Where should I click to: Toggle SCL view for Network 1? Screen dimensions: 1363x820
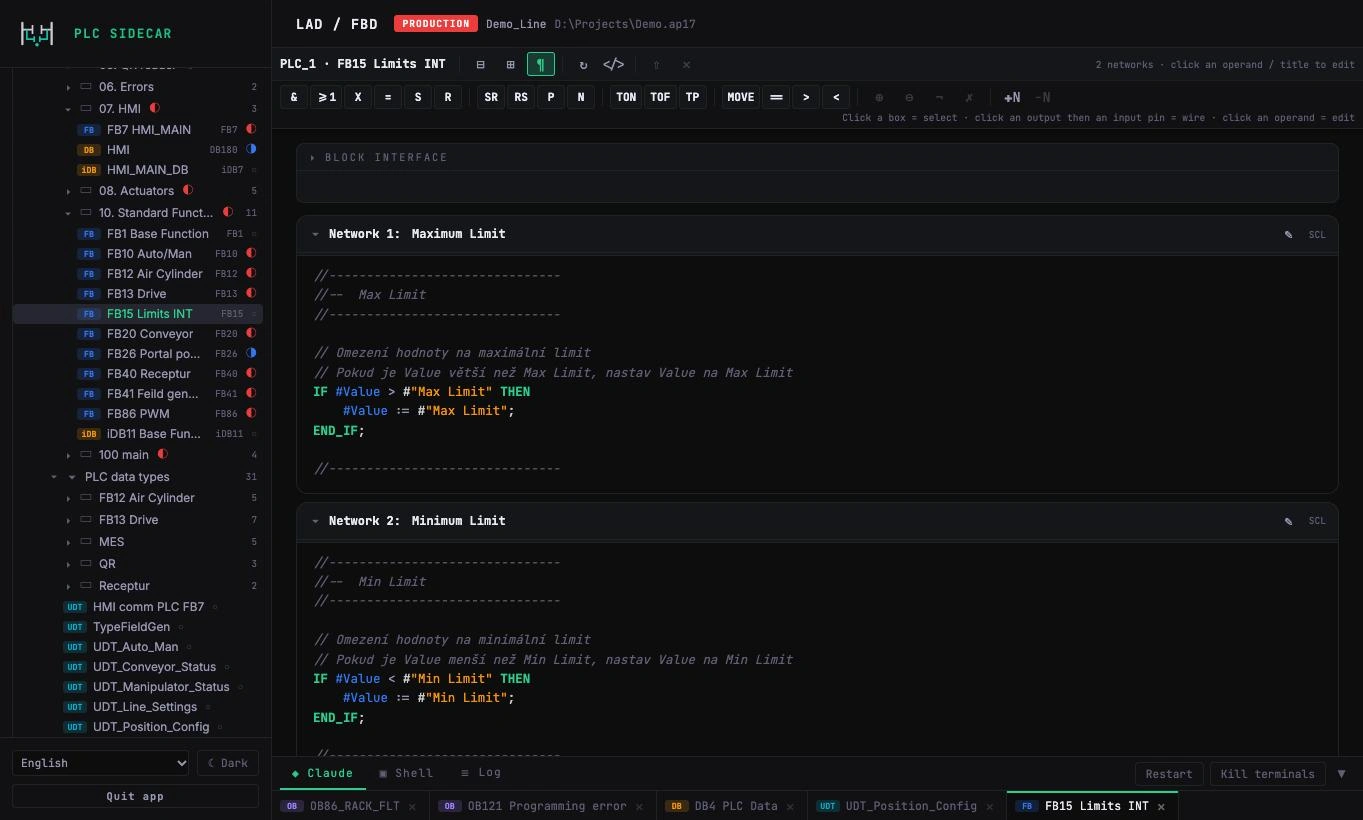pos(1317,235)
